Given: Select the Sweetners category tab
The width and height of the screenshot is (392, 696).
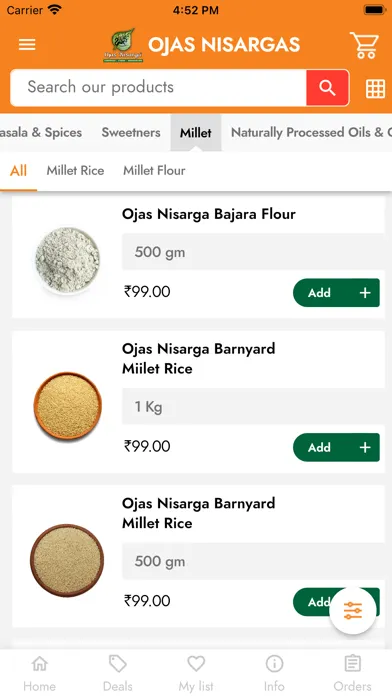Looking at the screenshot, I should 131,132.
